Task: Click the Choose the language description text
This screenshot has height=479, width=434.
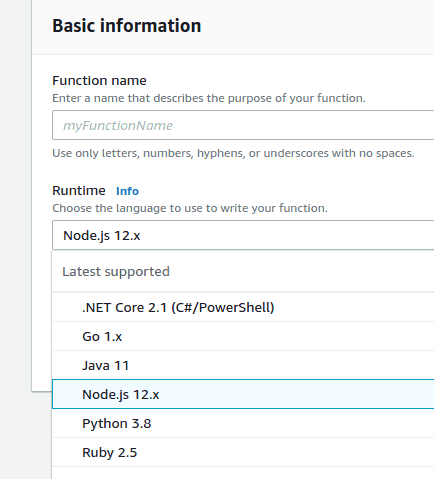Action: pyautogui.click(x=190, y=208)
